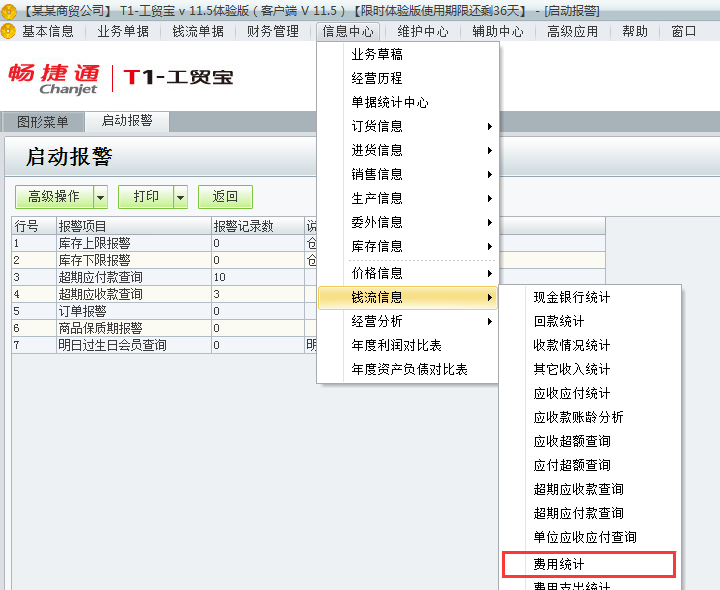720x590 pixels.
Task: Switch to the 启动报警 tab
Action: coord(127,121)
